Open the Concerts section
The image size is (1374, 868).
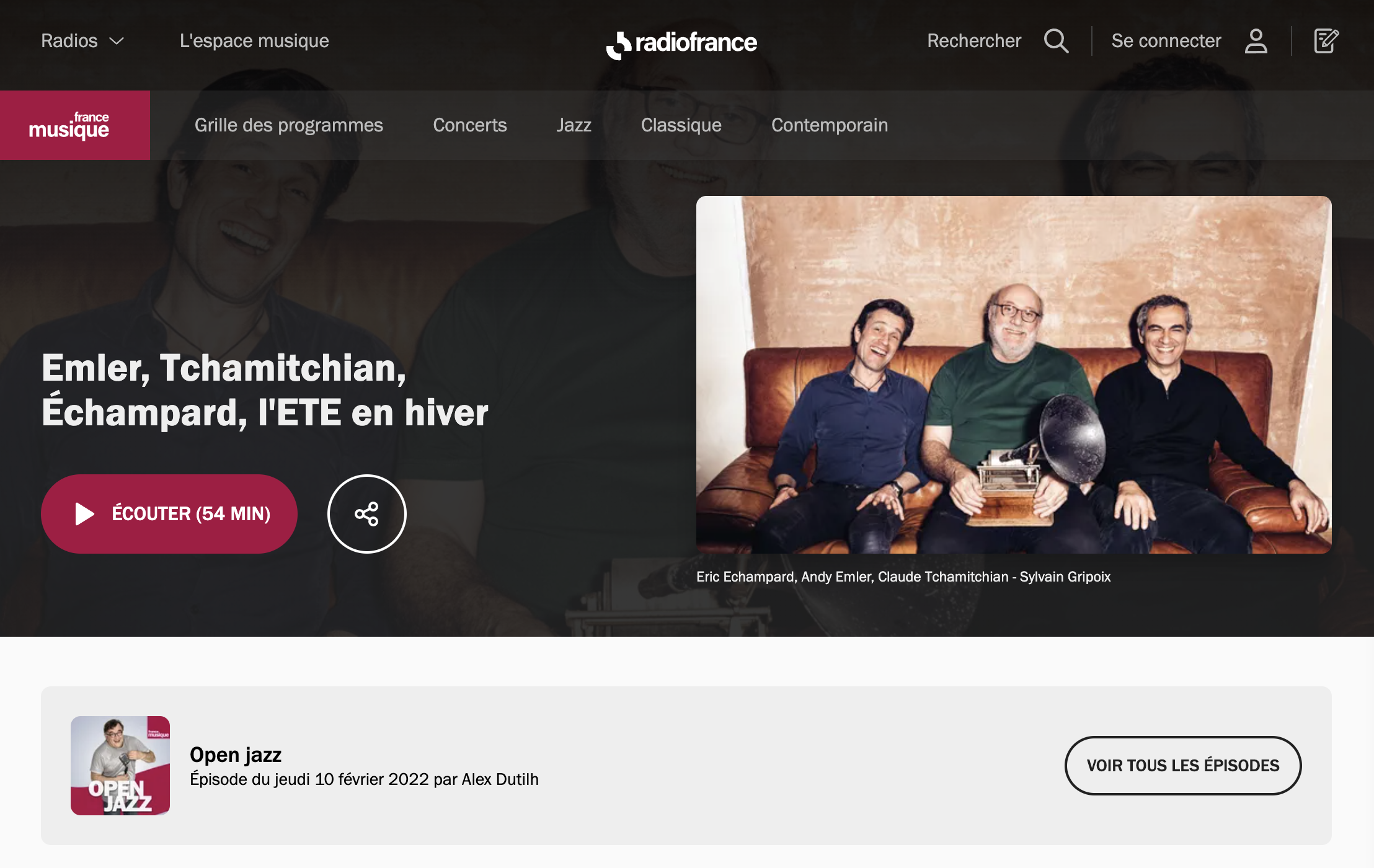[469, 125]
